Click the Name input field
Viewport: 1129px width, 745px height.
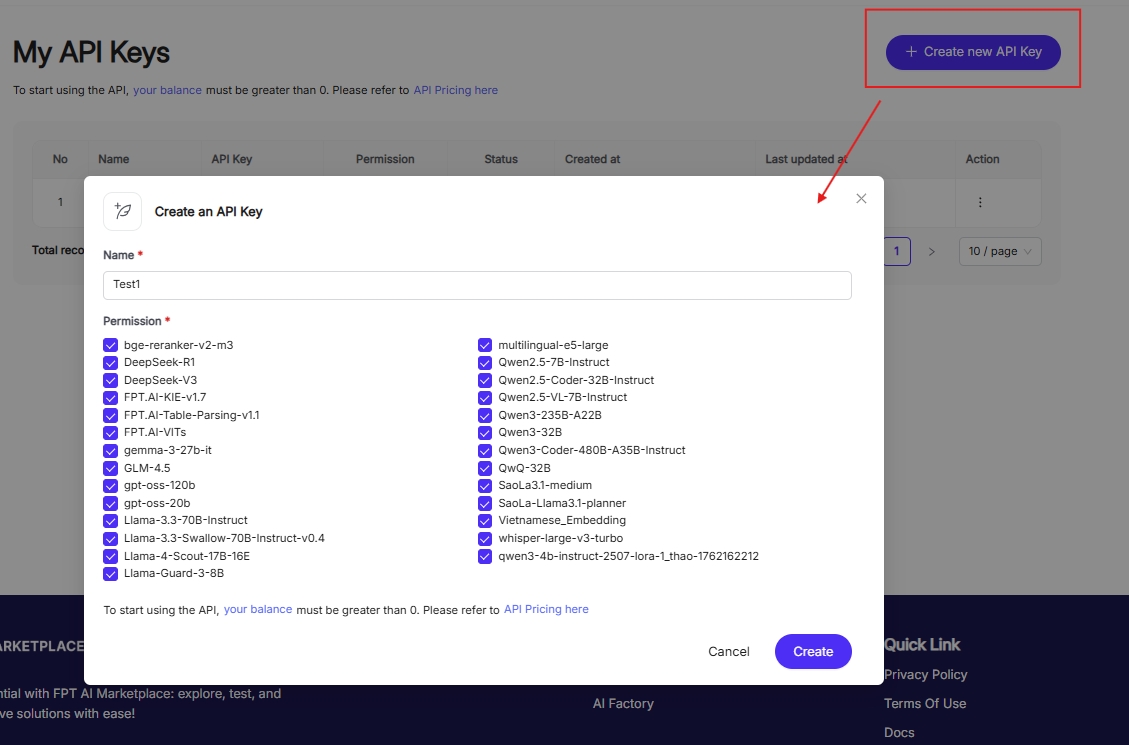click(477, 285)
